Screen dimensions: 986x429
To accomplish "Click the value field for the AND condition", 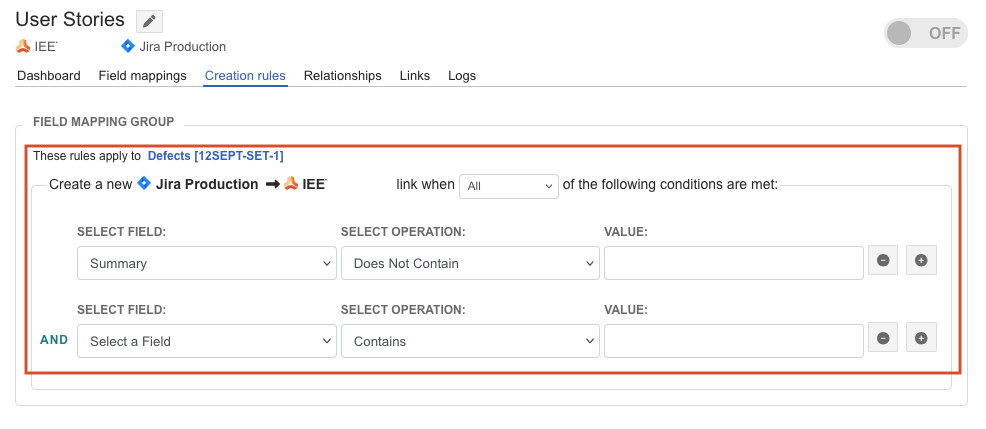I will click(734, 341).
